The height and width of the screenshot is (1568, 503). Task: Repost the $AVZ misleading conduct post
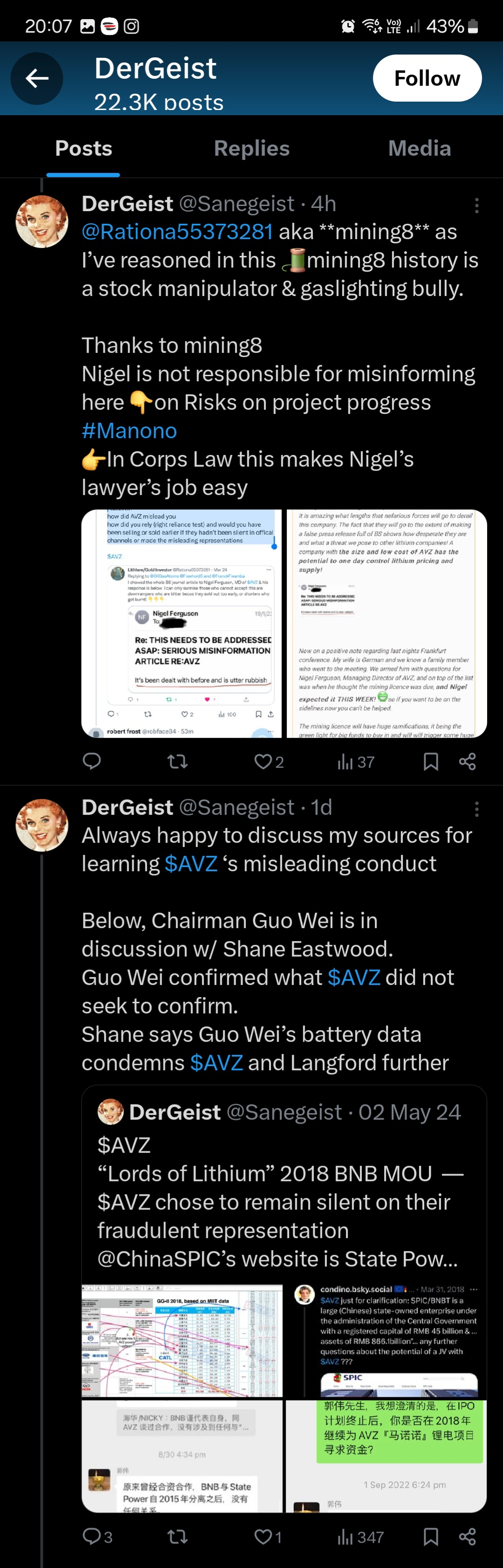(x=177, y=1537)
